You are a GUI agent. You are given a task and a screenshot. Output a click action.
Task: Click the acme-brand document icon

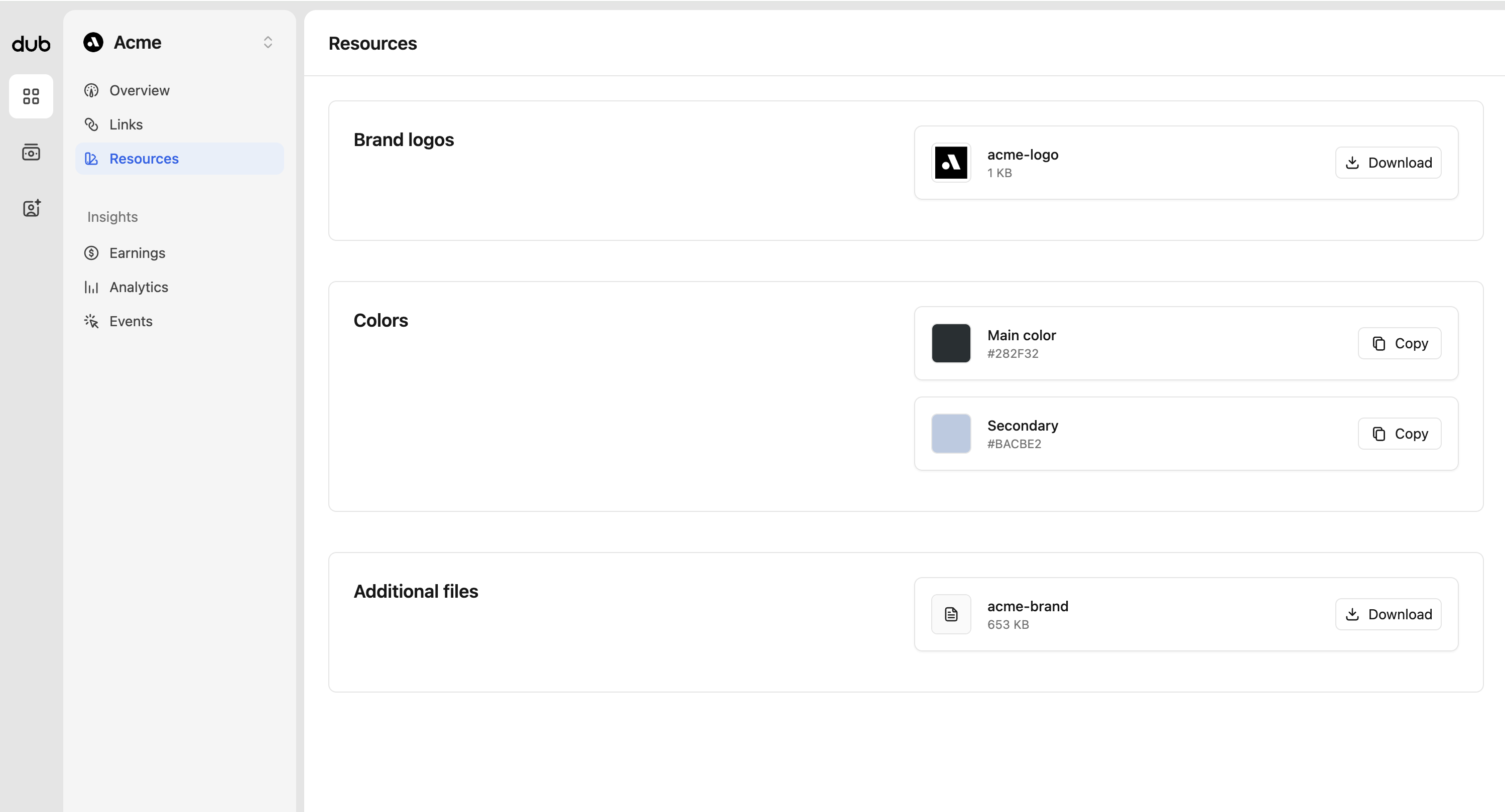click(951, 614)
